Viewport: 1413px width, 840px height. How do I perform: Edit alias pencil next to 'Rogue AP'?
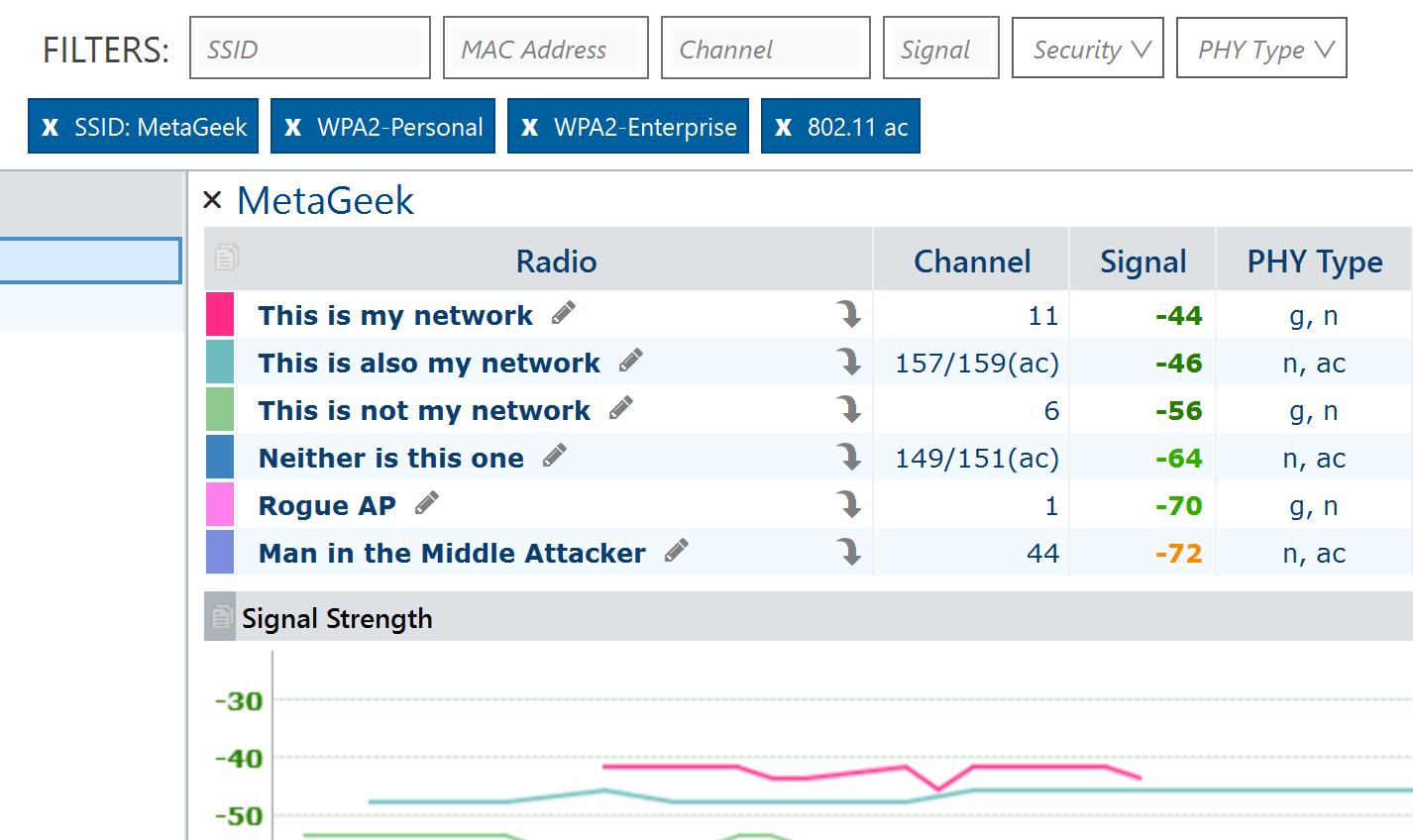[x=427, y=503]
